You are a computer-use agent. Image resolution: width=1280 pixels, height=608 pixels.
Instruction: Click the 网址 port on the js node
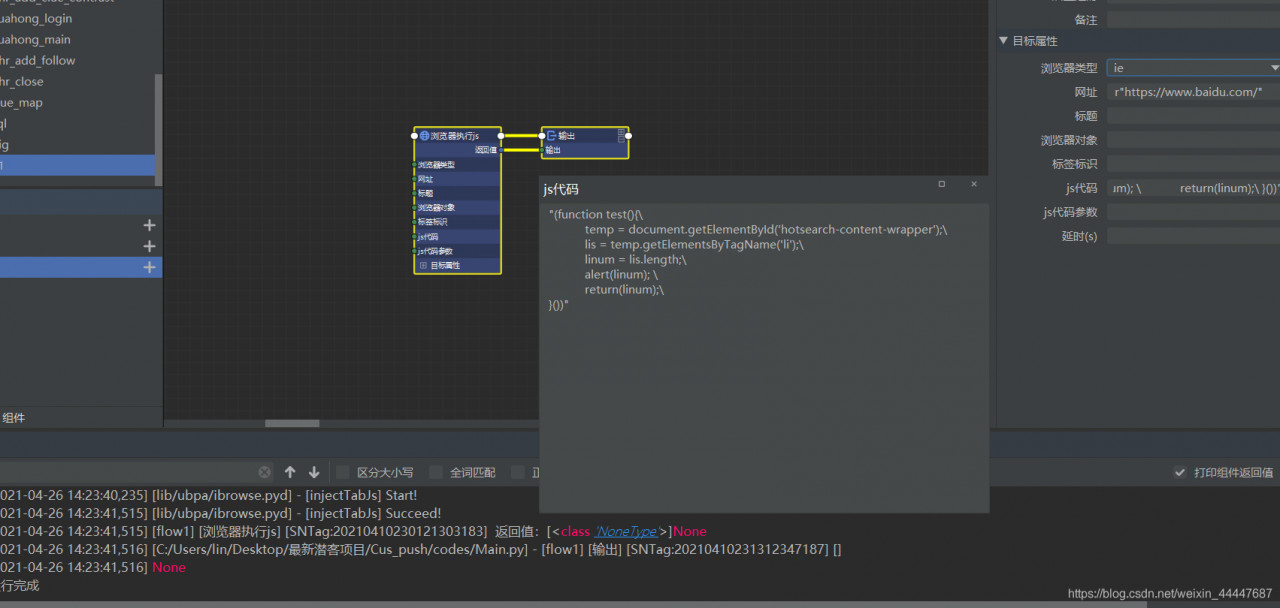[414, 179]
